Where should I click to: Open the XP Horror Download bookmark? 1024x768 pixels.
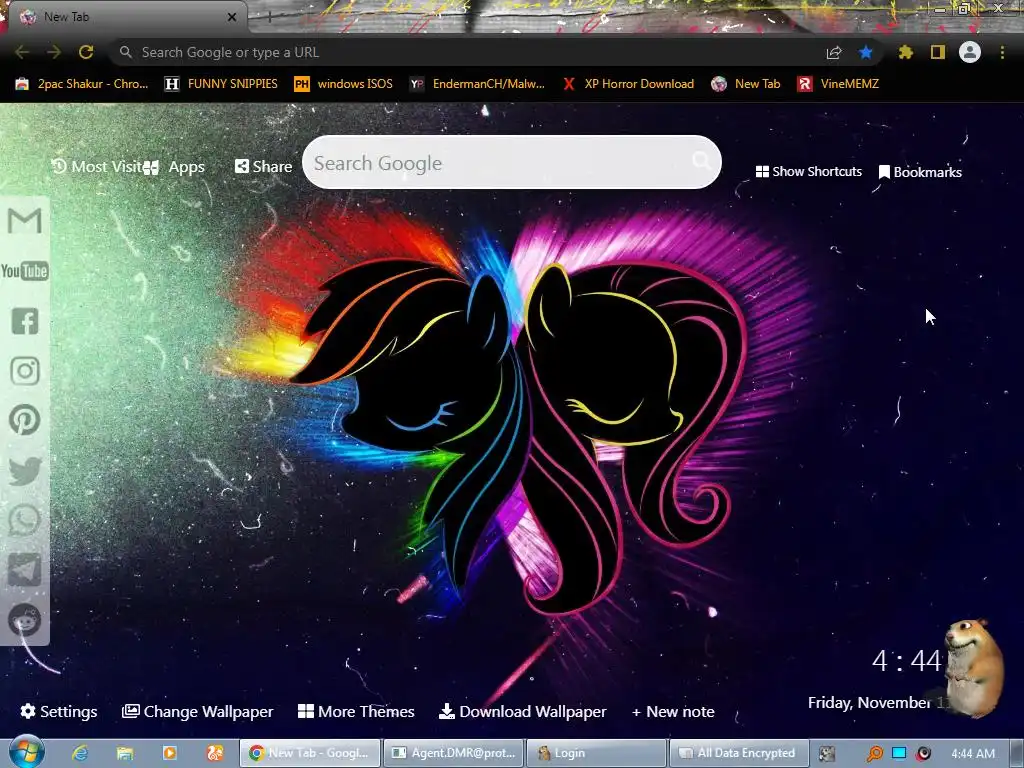click(628, 84)
